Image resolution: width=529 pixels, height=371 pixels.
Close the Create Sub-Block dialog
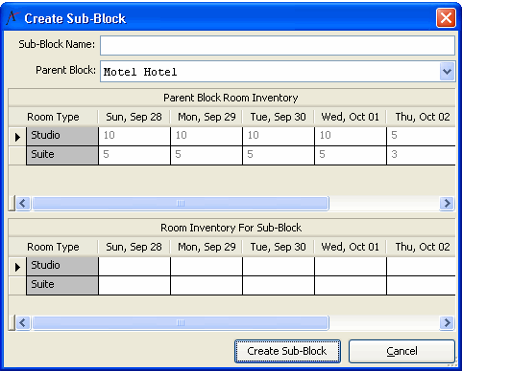[446, 18]
